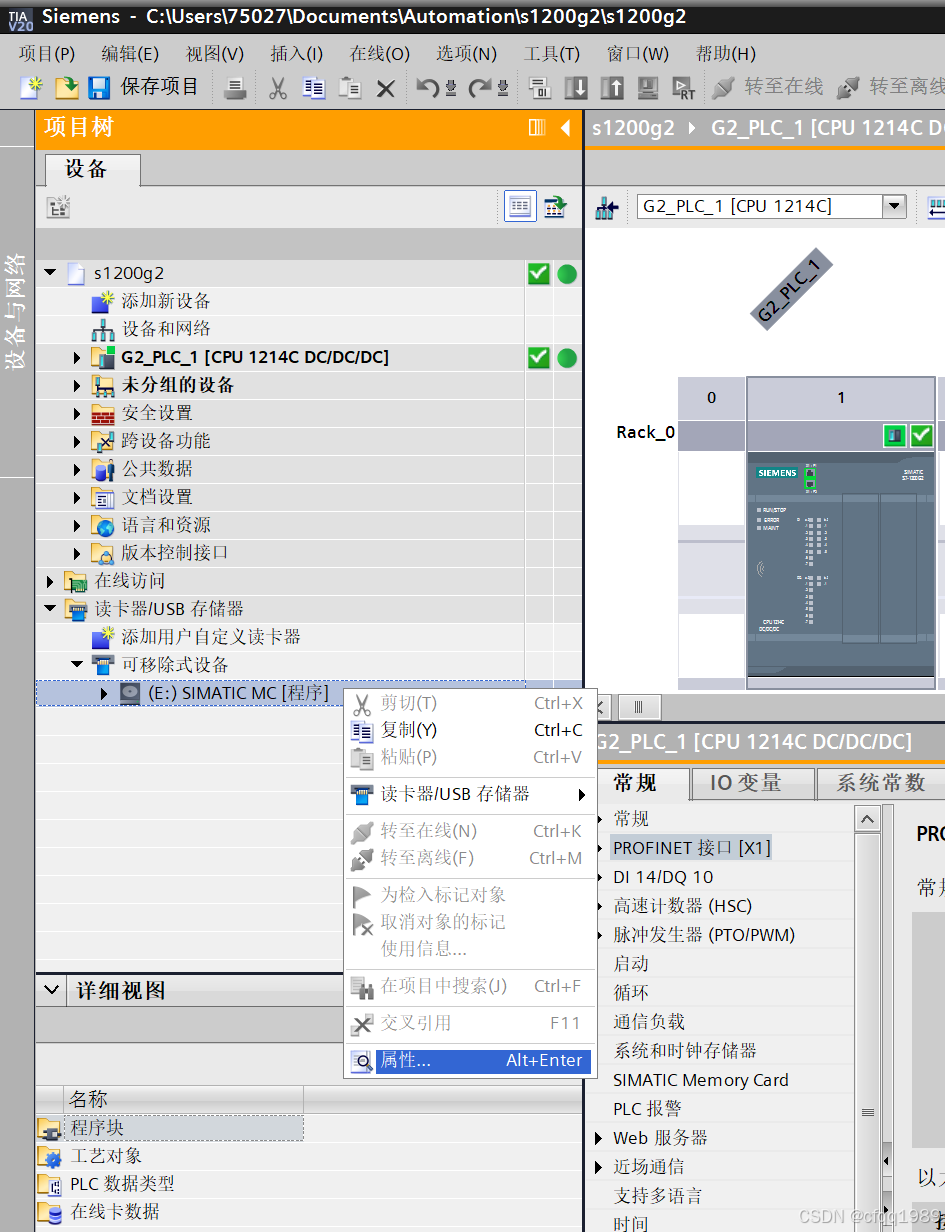The height and width of the screenshot is (1232, 945).
Task: Click the show overview icon under 设备 tab
Action: (x=59, y=207)
